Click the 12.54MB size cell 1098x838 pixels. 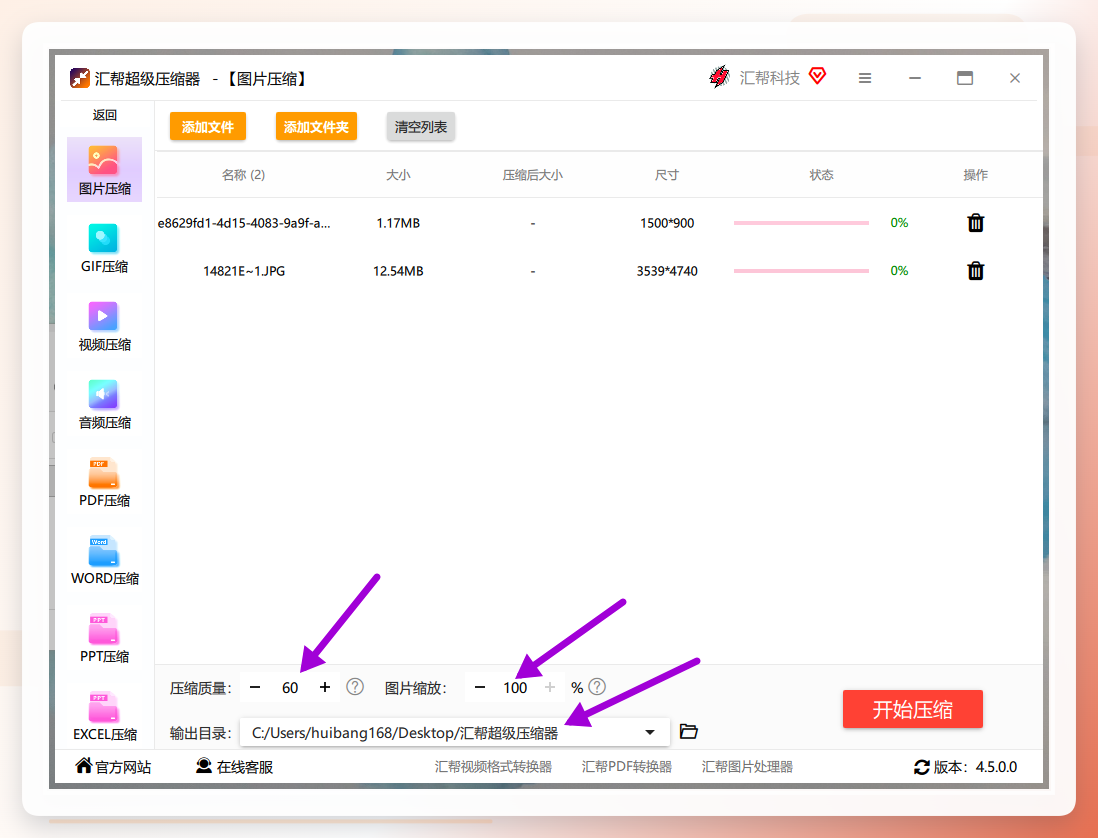tap(398, 270)
